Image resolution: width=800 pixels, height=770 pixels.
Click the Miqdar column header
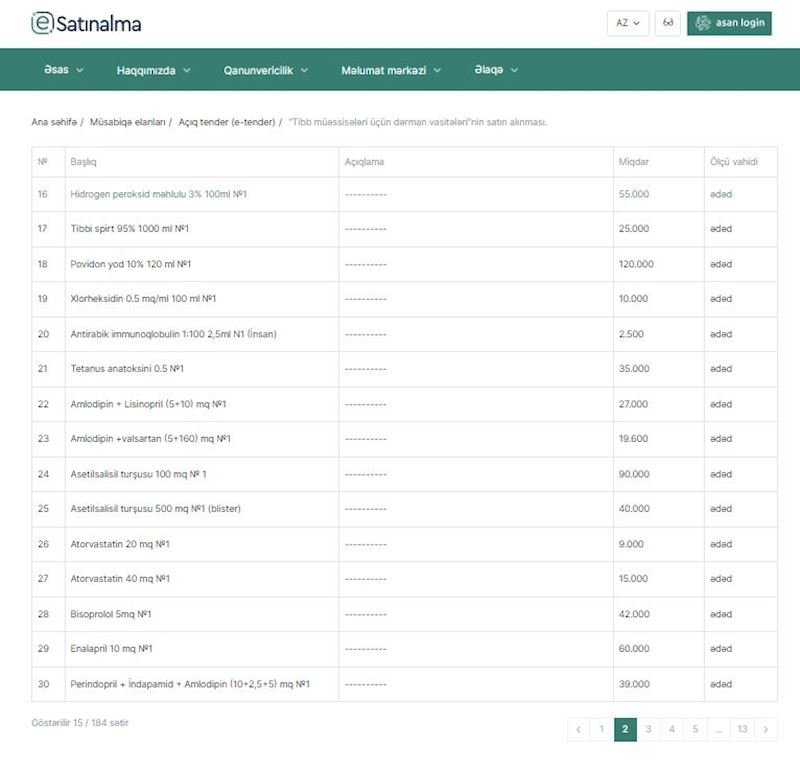point(634,162)
